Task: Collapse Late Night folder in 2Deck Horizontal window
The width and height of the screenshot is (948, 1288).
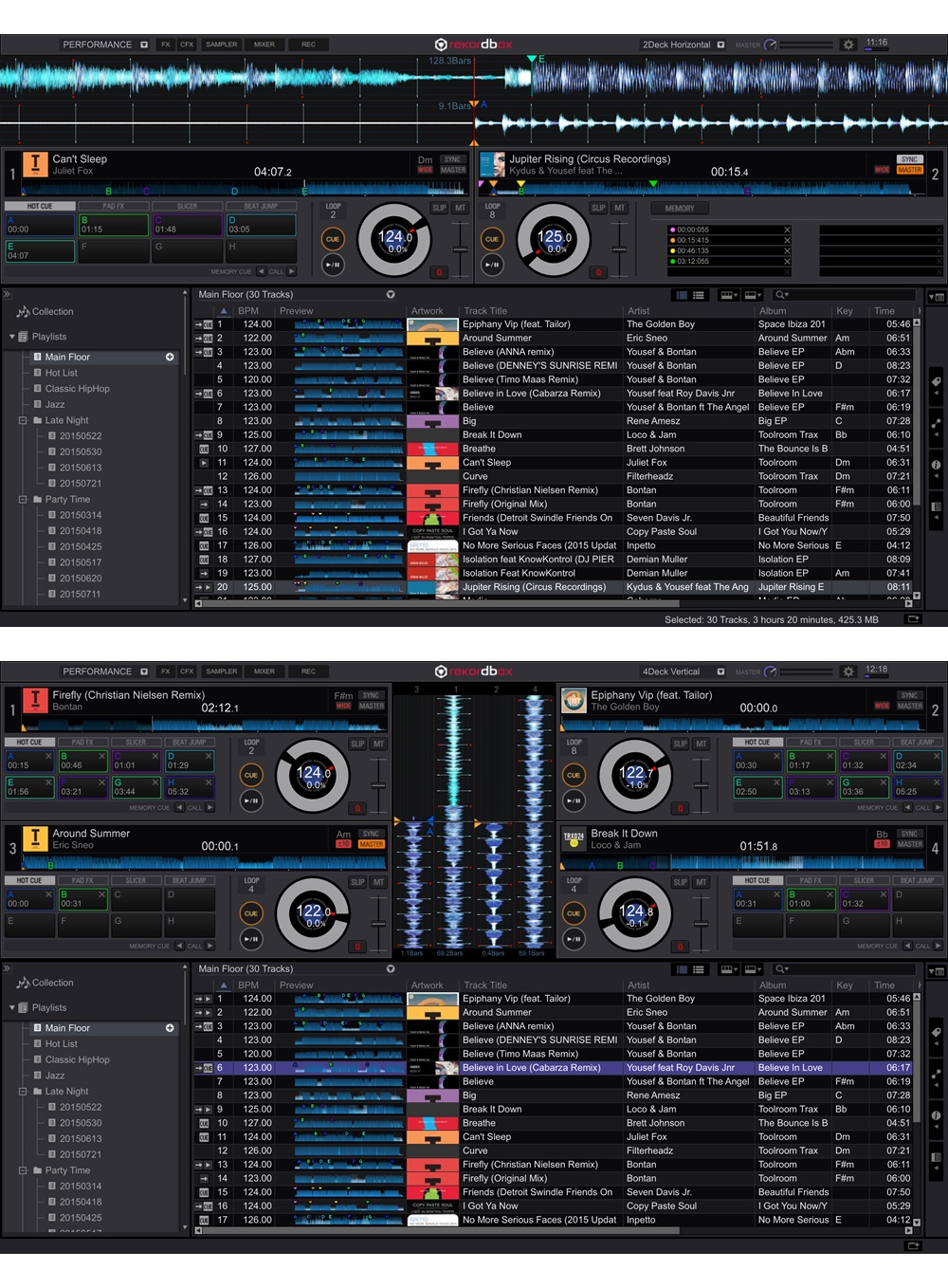Action: 23,420
